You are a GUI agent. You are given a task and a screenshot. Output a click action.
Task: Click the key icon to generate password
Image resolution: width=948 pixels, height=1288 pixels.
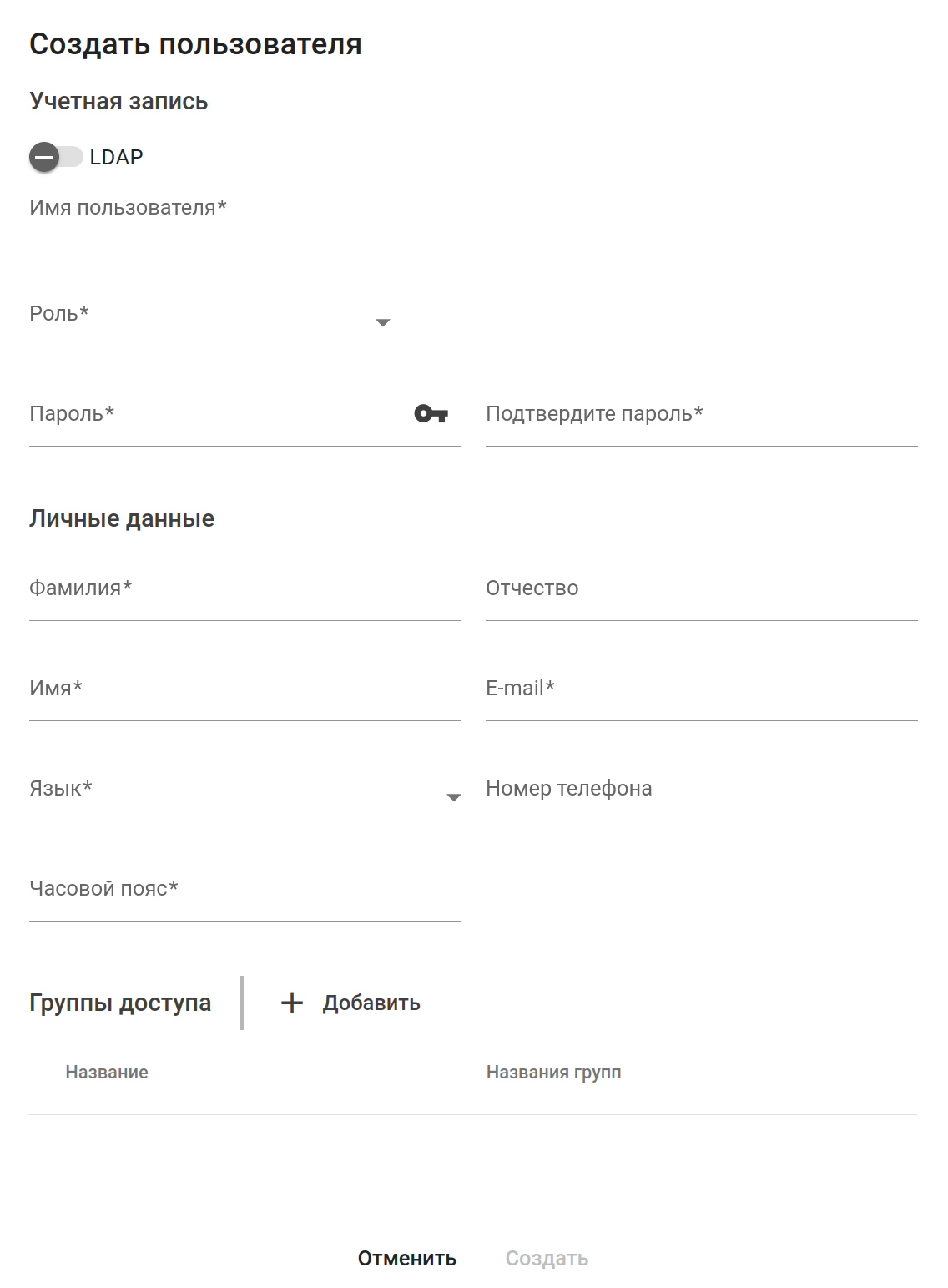[431, 413]
